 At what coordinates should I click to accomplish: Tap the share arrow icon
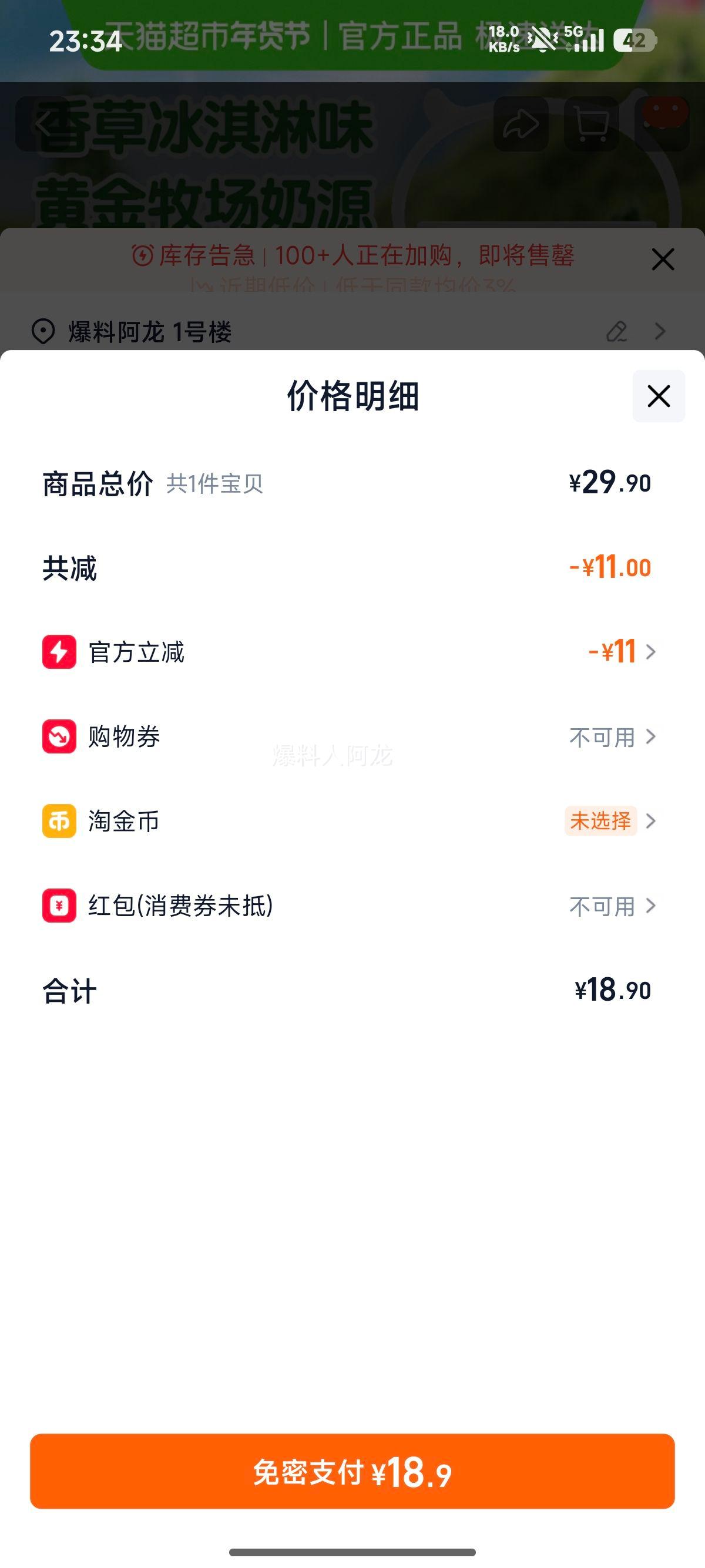pyautogui.click(x=521, y=124)
